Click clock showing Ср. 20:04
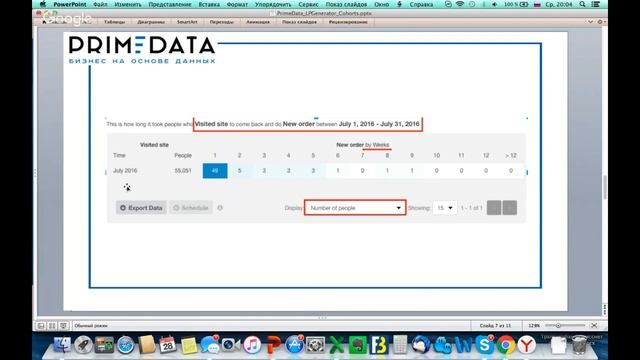This screenshot has height=360, width=640. 559,4
